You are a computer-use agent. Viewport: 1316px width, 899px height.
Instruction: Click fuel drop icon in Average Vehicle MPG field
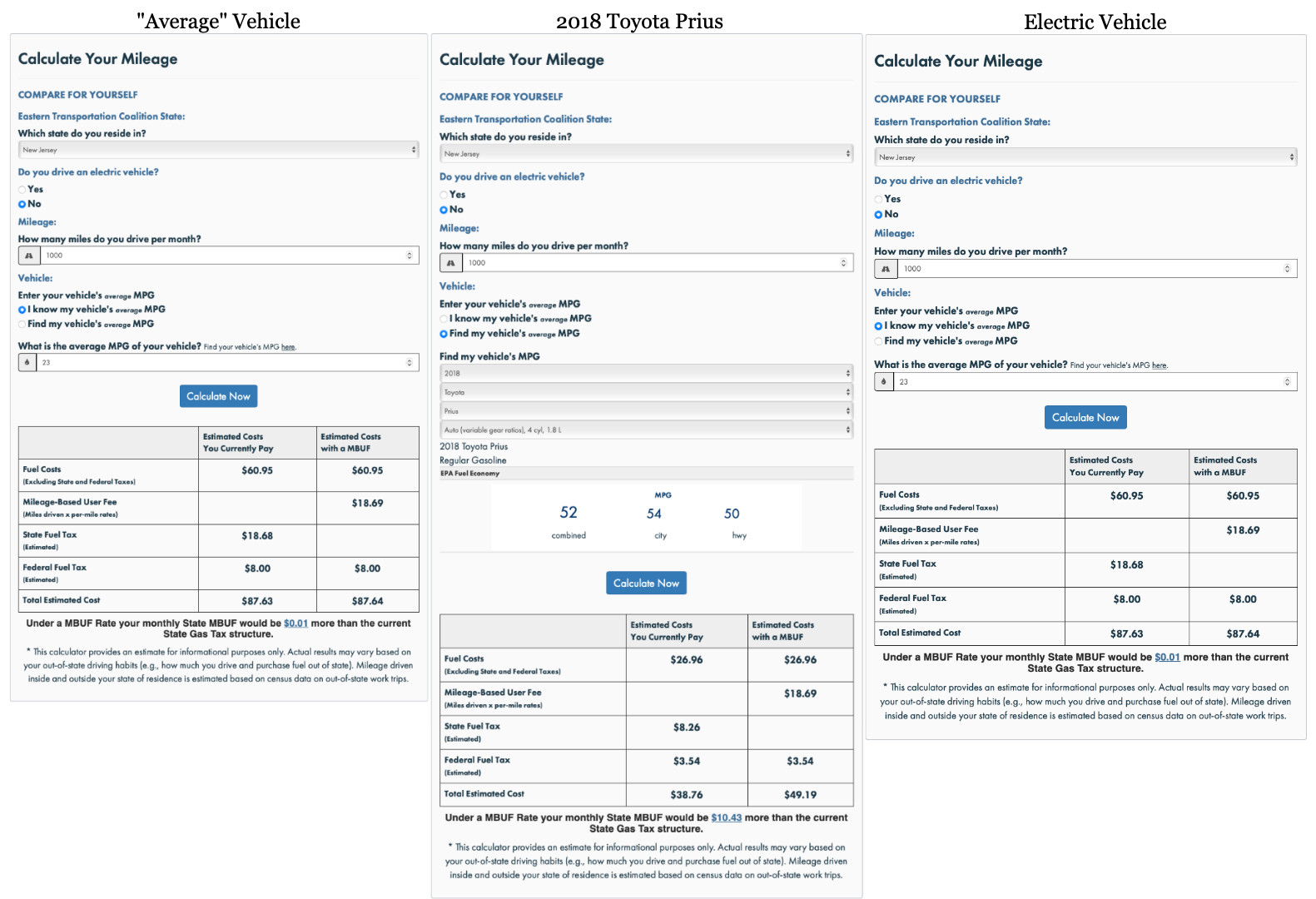(27, 362)
